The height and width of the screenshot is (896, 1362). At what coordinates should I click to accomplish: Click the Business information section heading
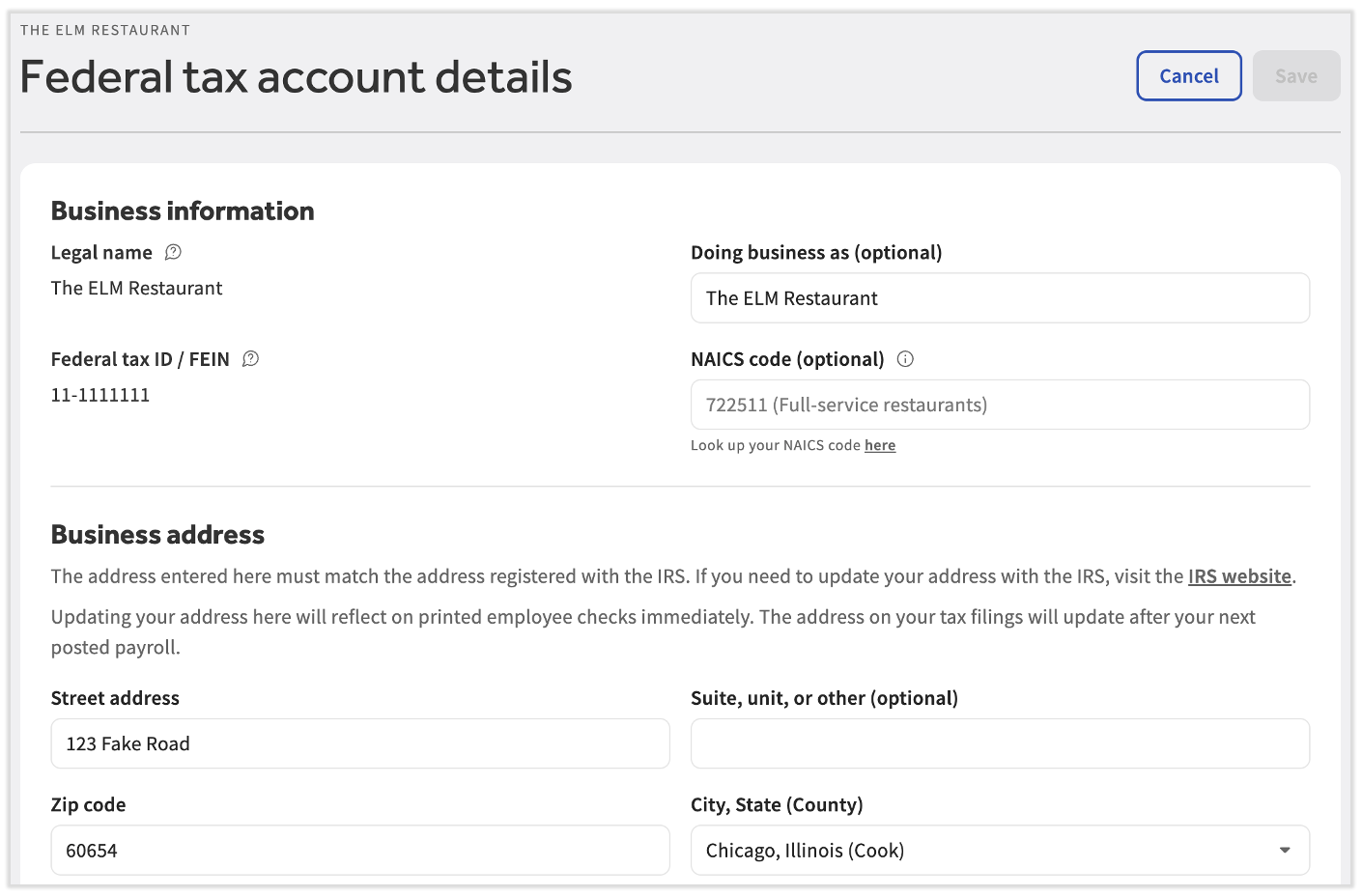coord(183,210)
